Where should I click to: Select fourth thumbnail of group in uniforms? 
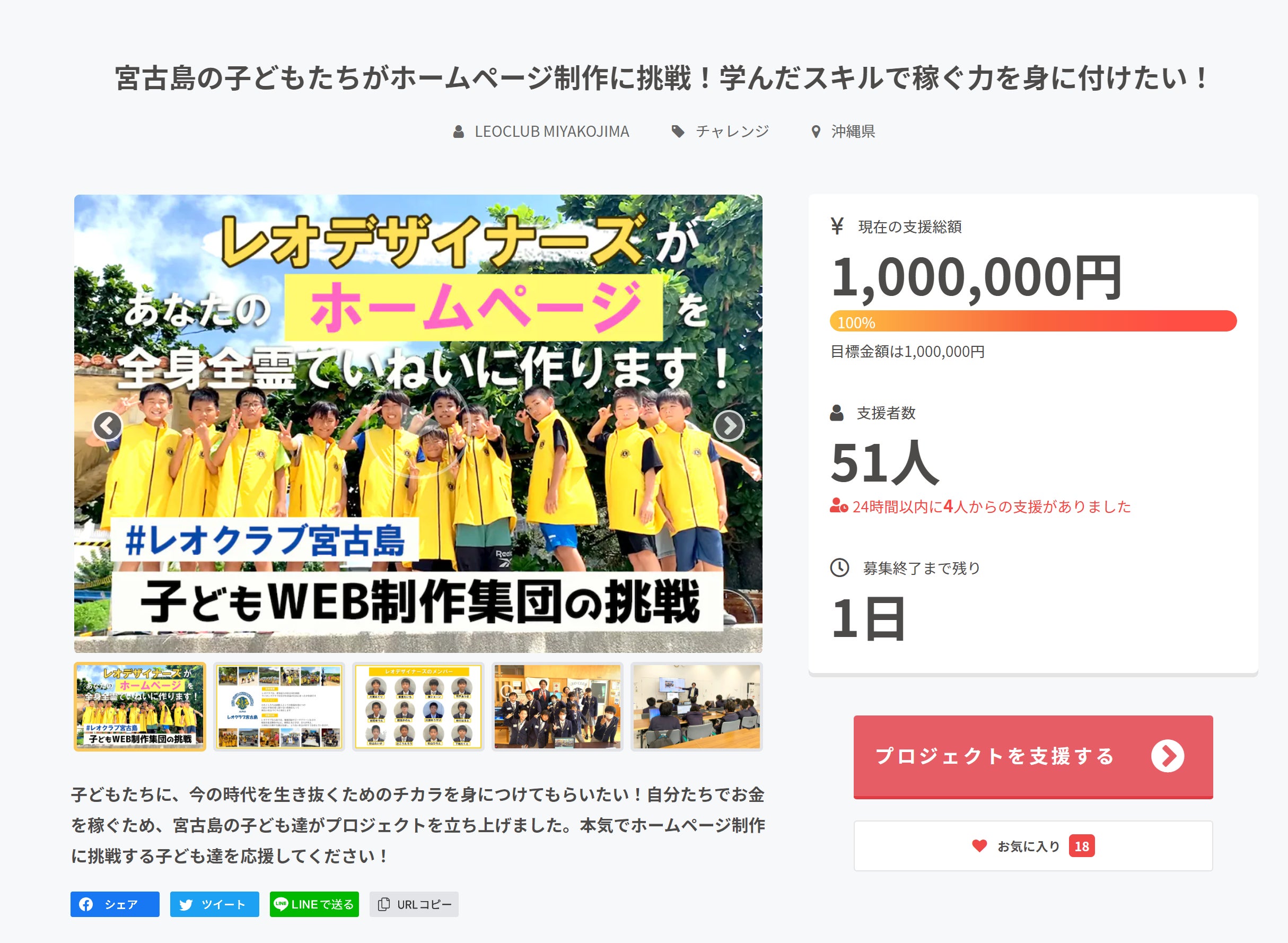point(557,706)
